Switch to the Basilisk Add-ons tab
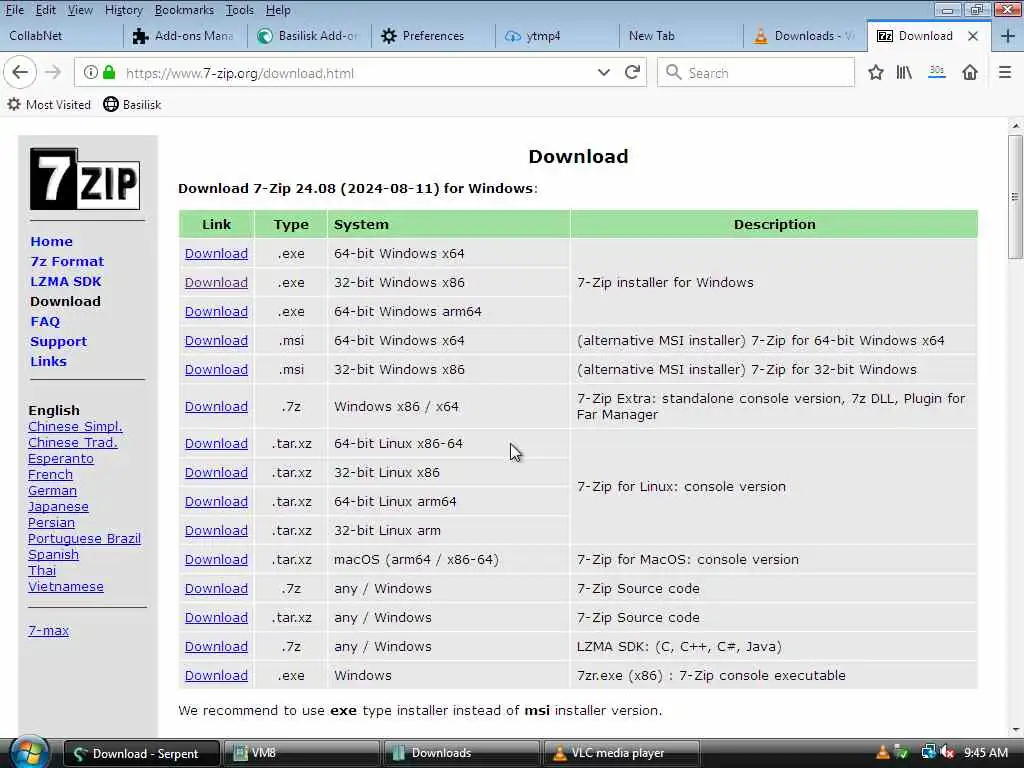1024x768 pixels. tap(309, 36)
